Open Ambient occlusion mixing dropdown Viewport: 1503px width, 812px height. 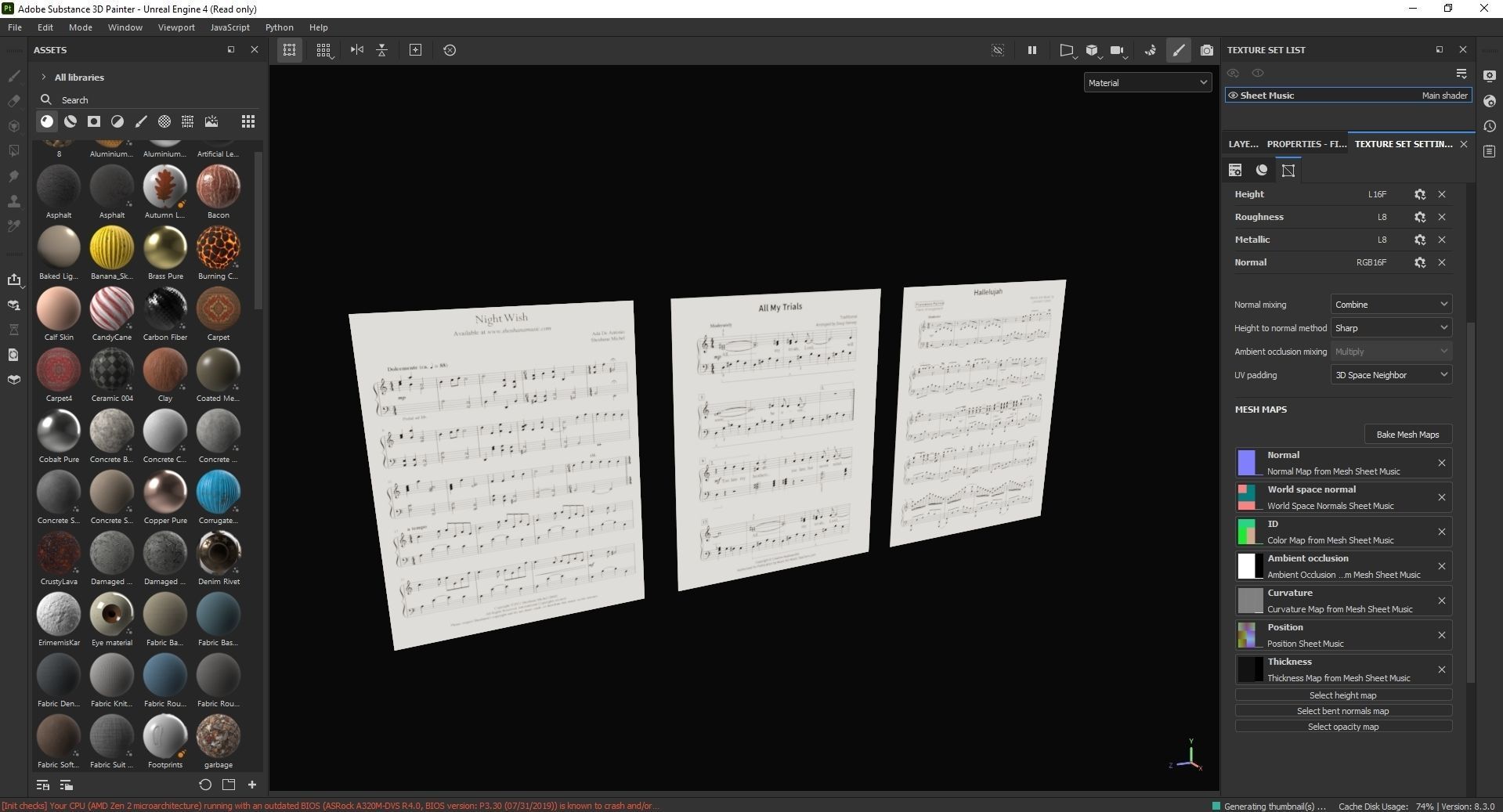coord(1391,352)
